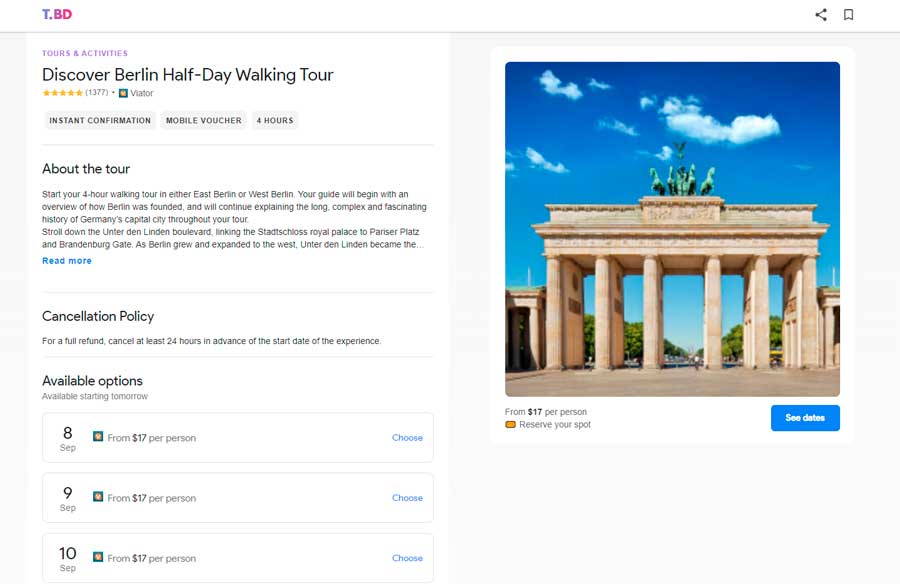Click the (1377) review count
The image size is (900, 584).
(97, 93)
